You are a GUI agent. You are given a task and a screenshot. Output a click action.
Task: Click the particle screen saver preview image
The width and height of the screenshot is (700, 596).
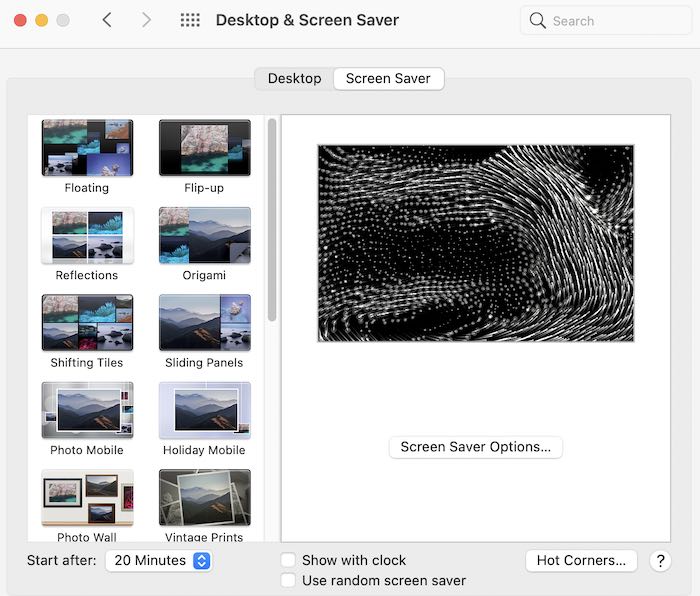click(475, 243)
